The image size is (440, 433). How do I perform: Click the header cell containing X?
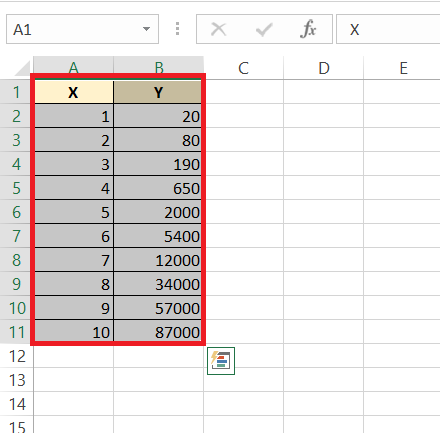point(74,92)
